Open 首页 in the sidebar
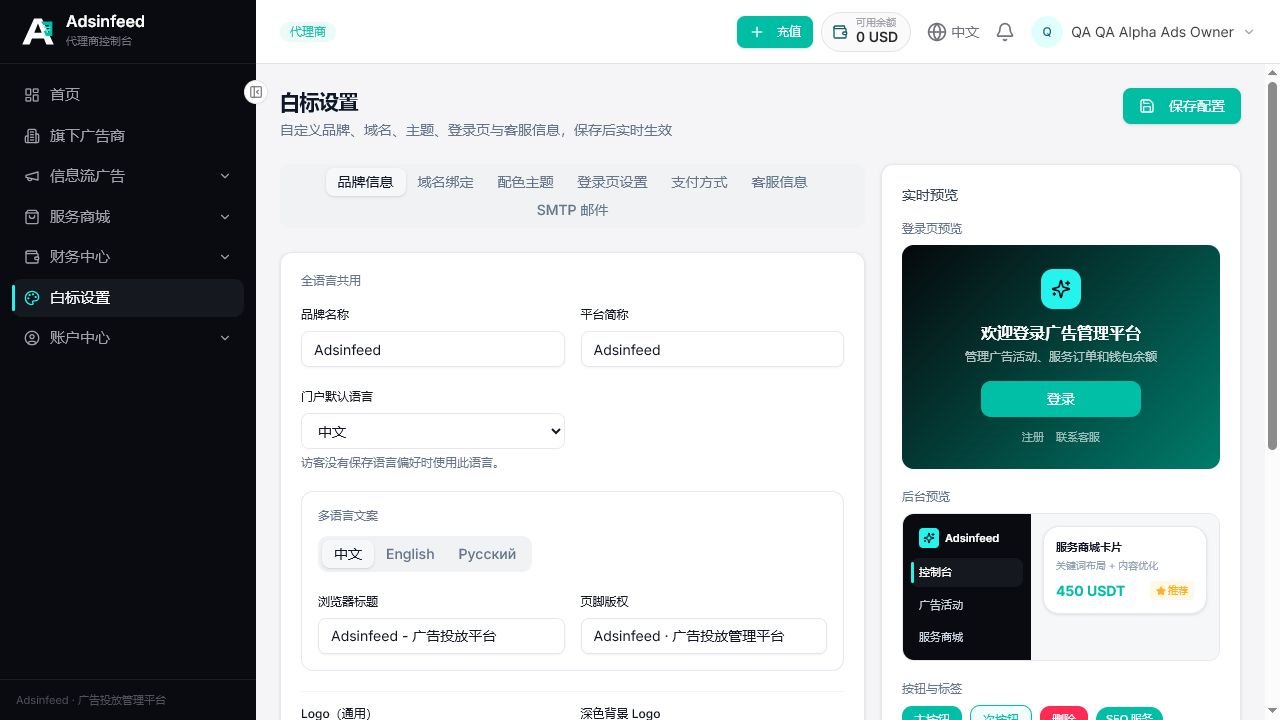1280x720 pixels. 128,94
